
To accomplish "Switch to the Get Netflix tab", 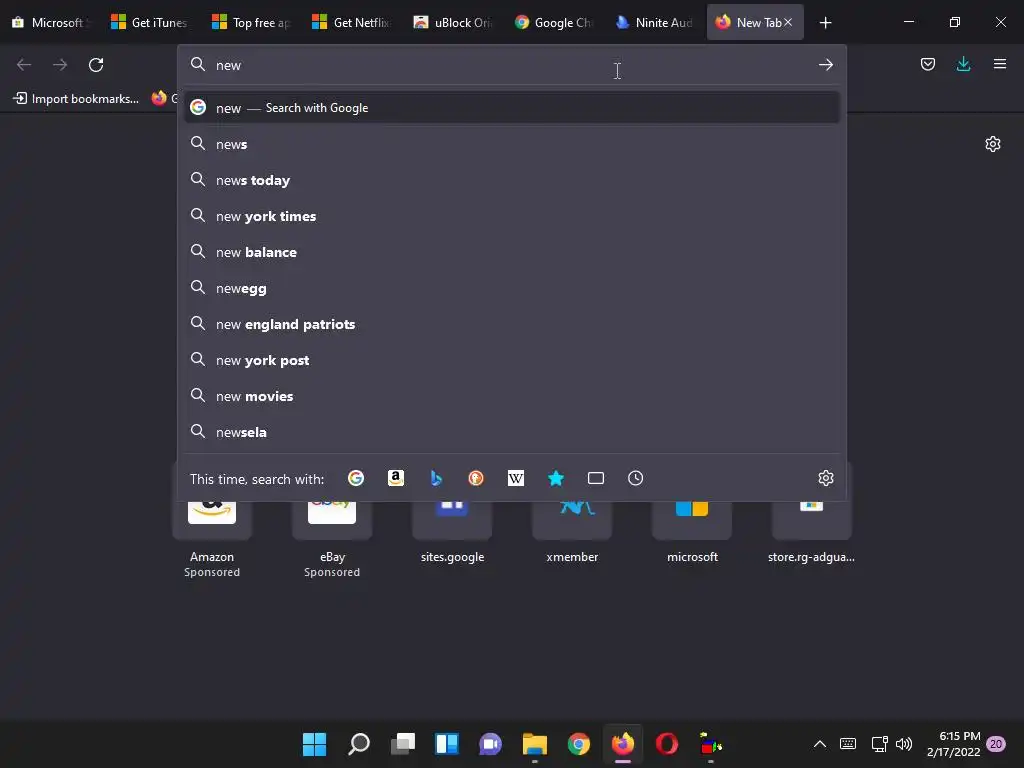I will (352, 22).
